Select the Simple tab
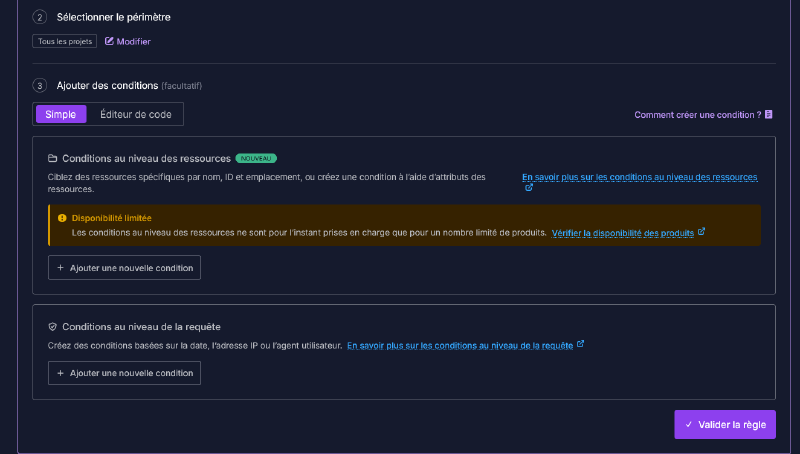This screenshot has height=454, width=800. 61,114
